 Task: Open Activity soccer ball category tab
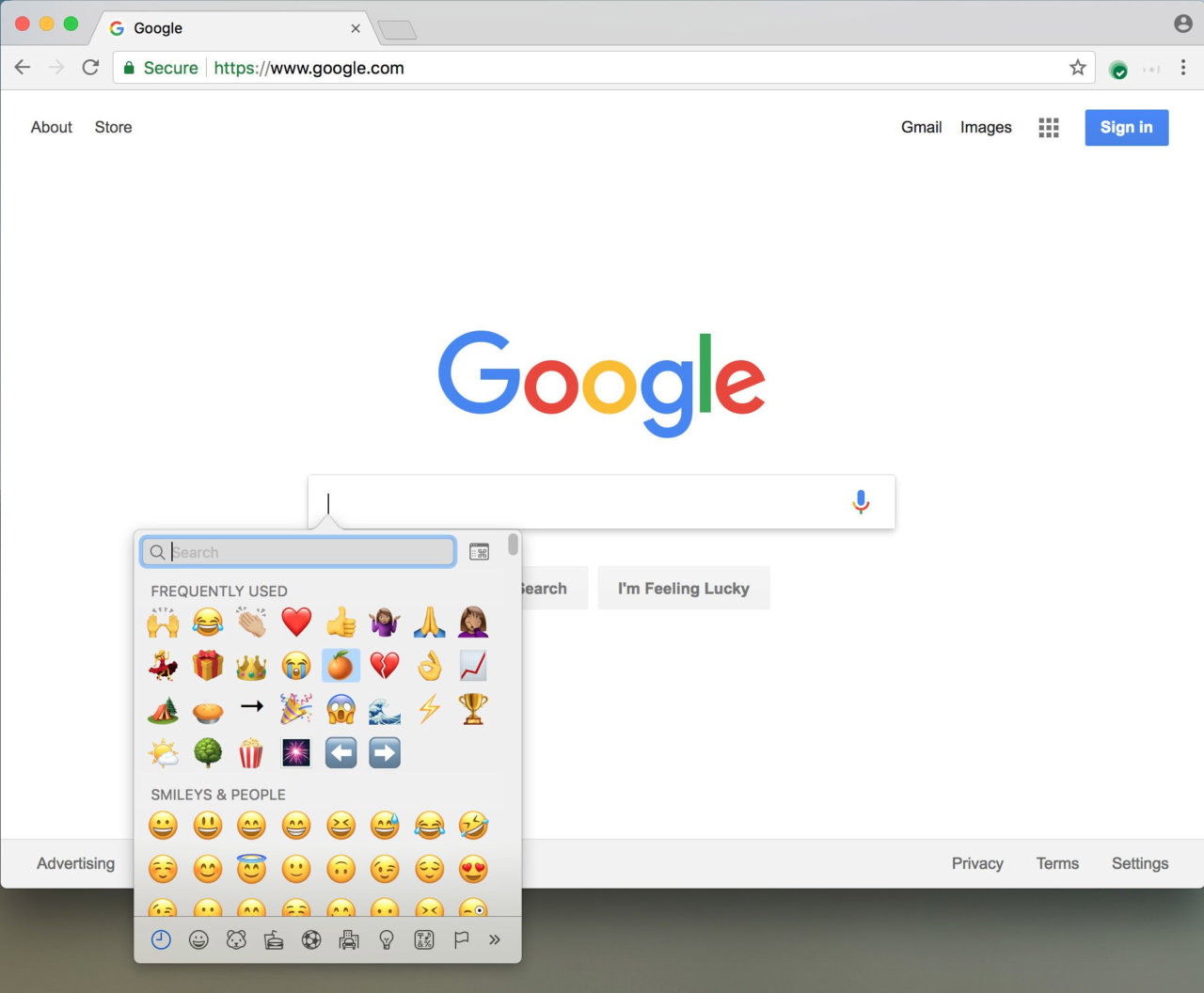[x=311, y=939]
